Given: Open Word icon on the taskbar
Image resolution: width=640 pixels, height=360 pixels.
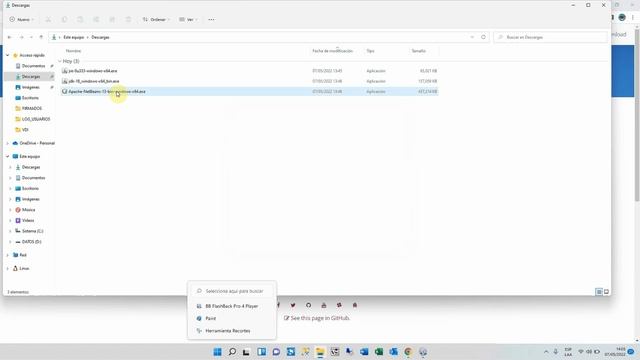Looking at the screenshot, I should click(x=364, y=352).
